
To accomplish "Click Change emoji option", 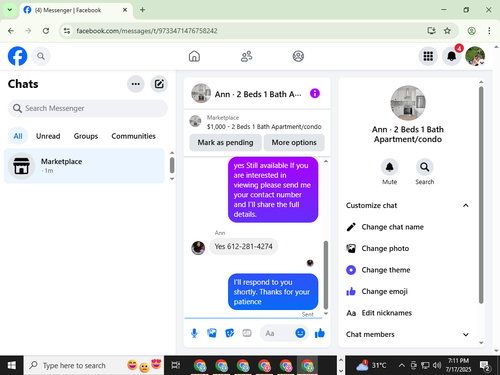I will point(408,291).
